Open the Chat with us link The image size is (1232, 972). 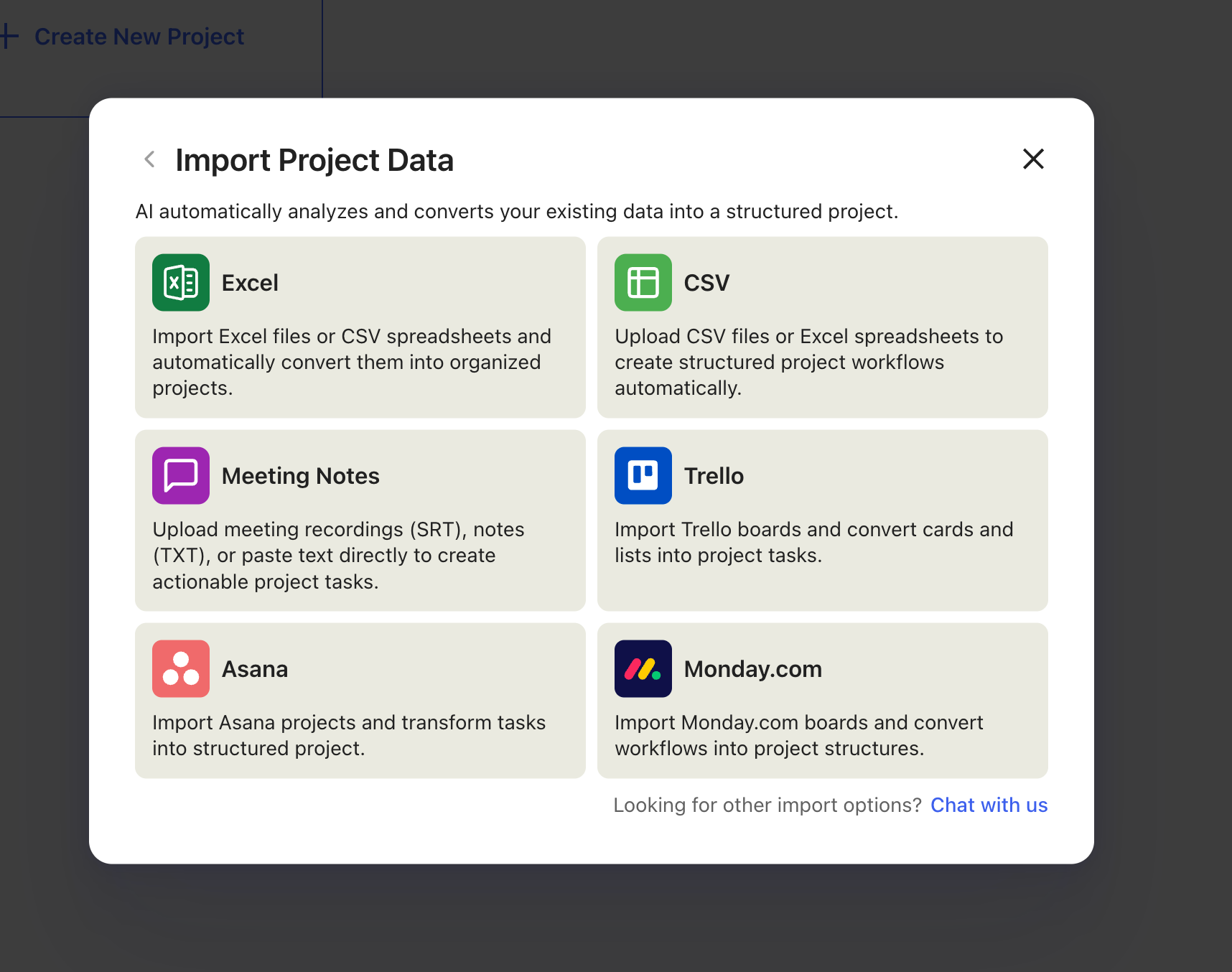click(x=989, y=805)
